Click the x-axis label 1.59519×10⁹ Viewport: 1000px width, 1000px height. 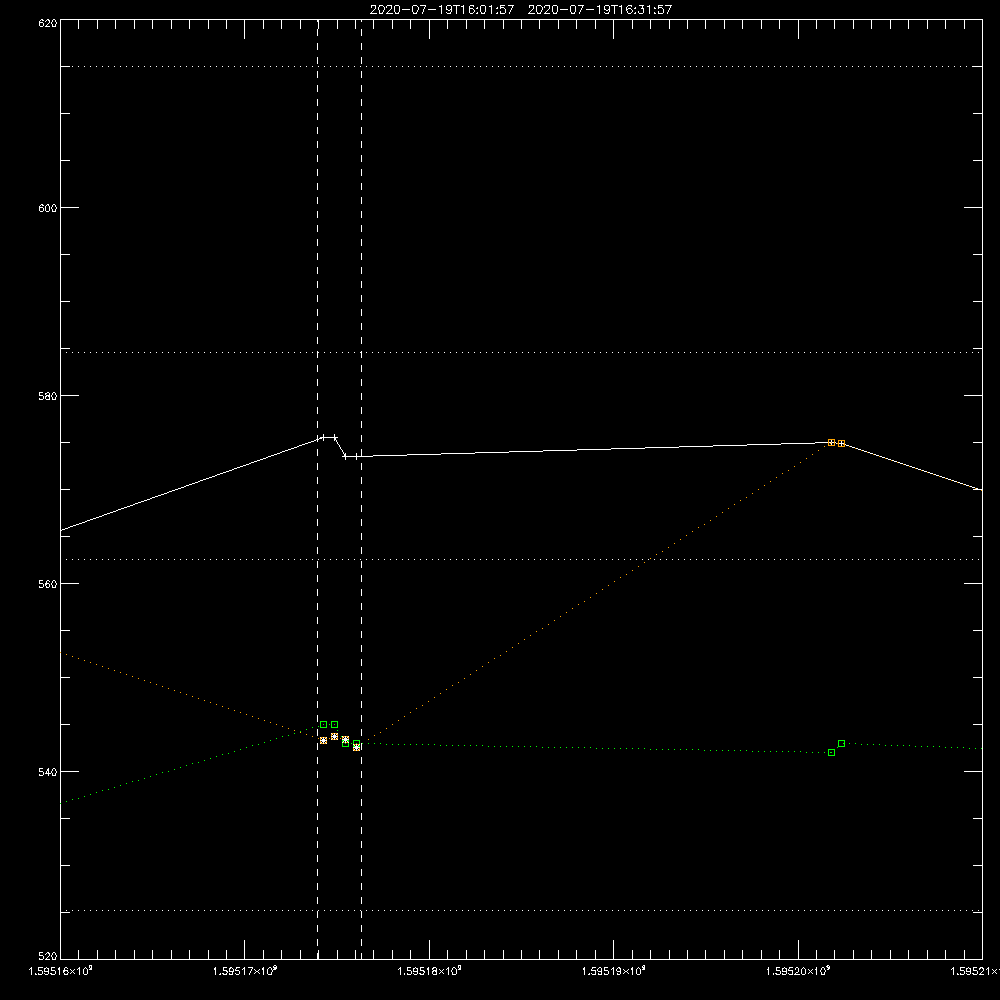(614, 971)
